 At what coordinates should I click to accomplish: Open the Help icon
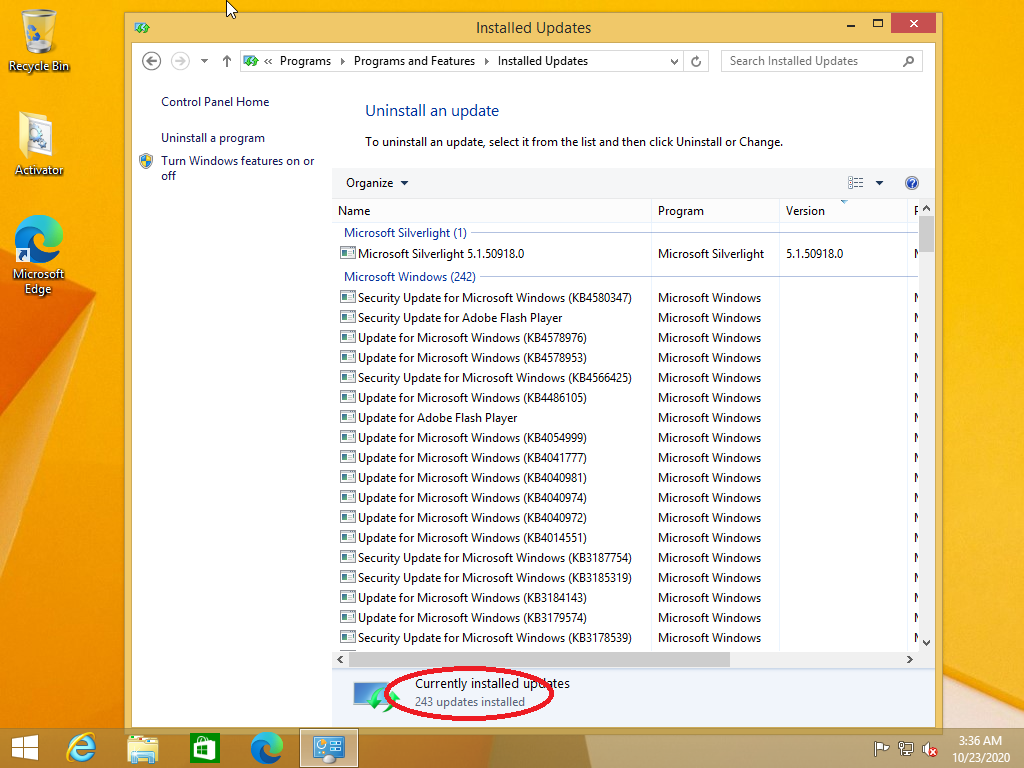912,183
